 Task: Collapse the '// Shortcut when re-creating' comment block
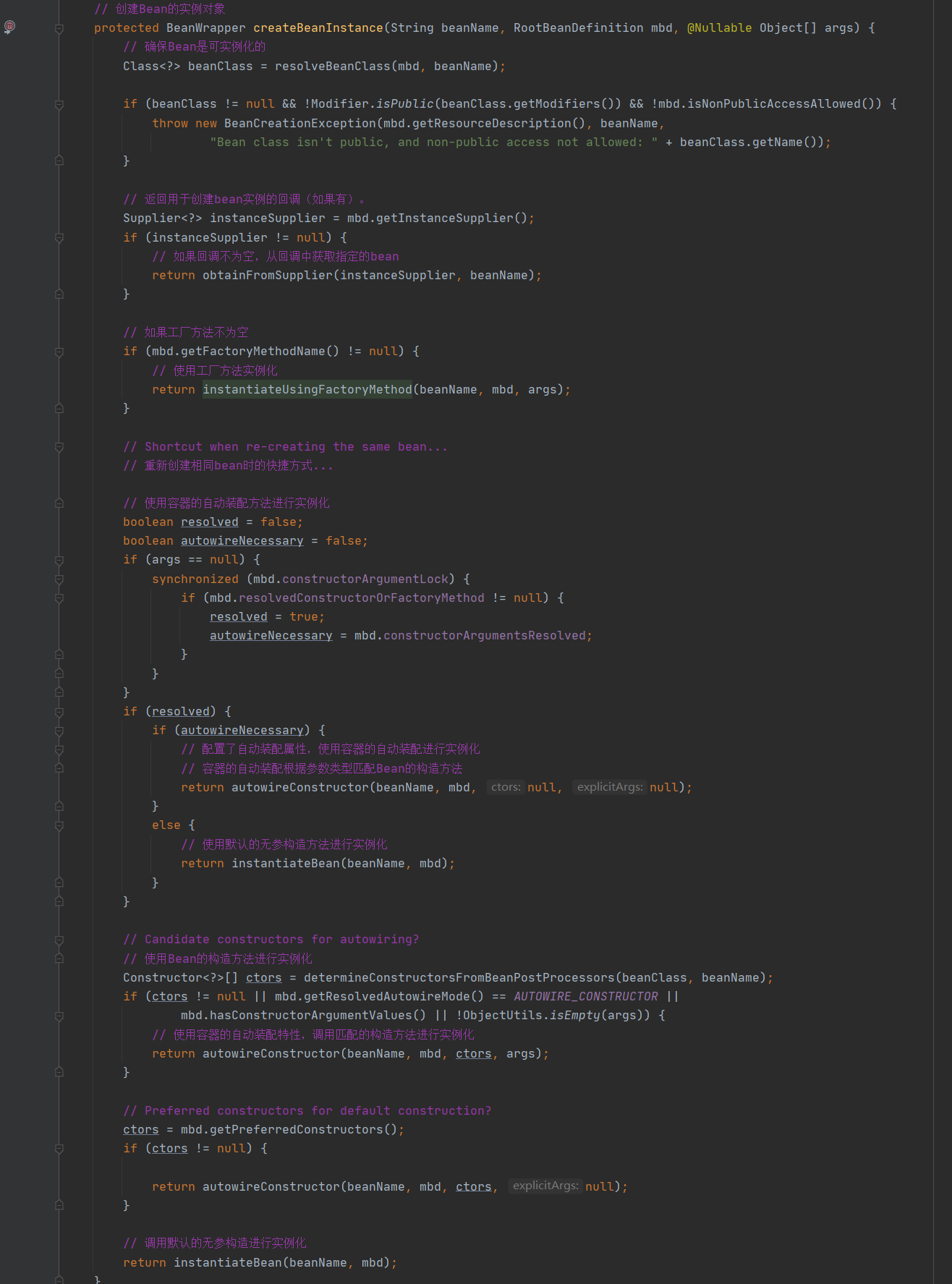click(x=59, y=447)
